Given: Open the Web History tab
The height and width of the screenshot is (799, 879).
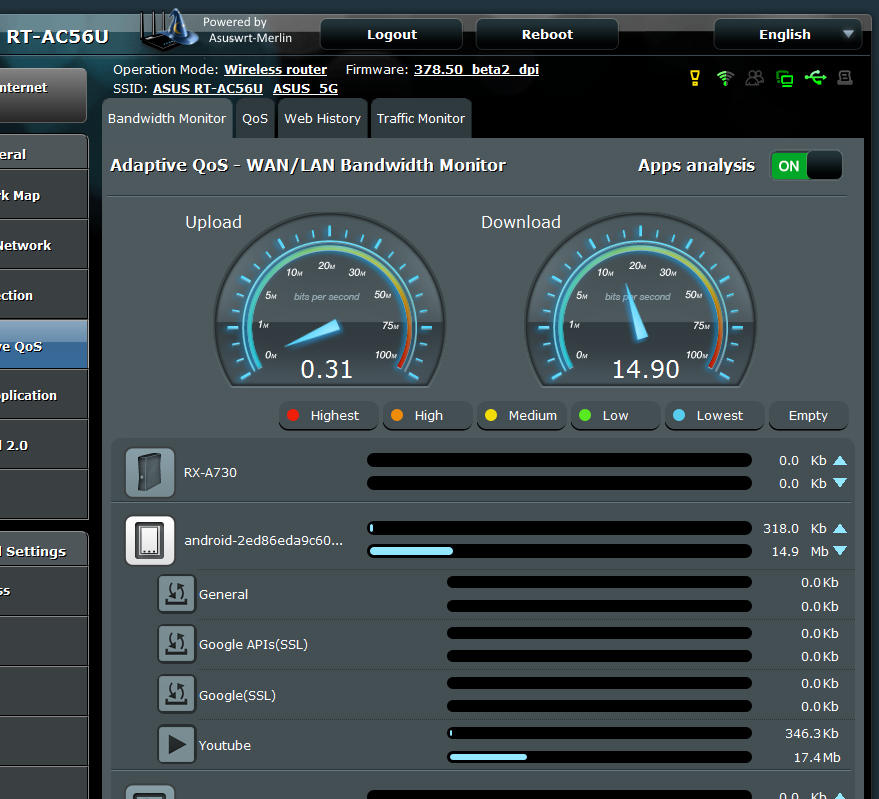Looking at the screenshot, I should click(x=321, y=118).
